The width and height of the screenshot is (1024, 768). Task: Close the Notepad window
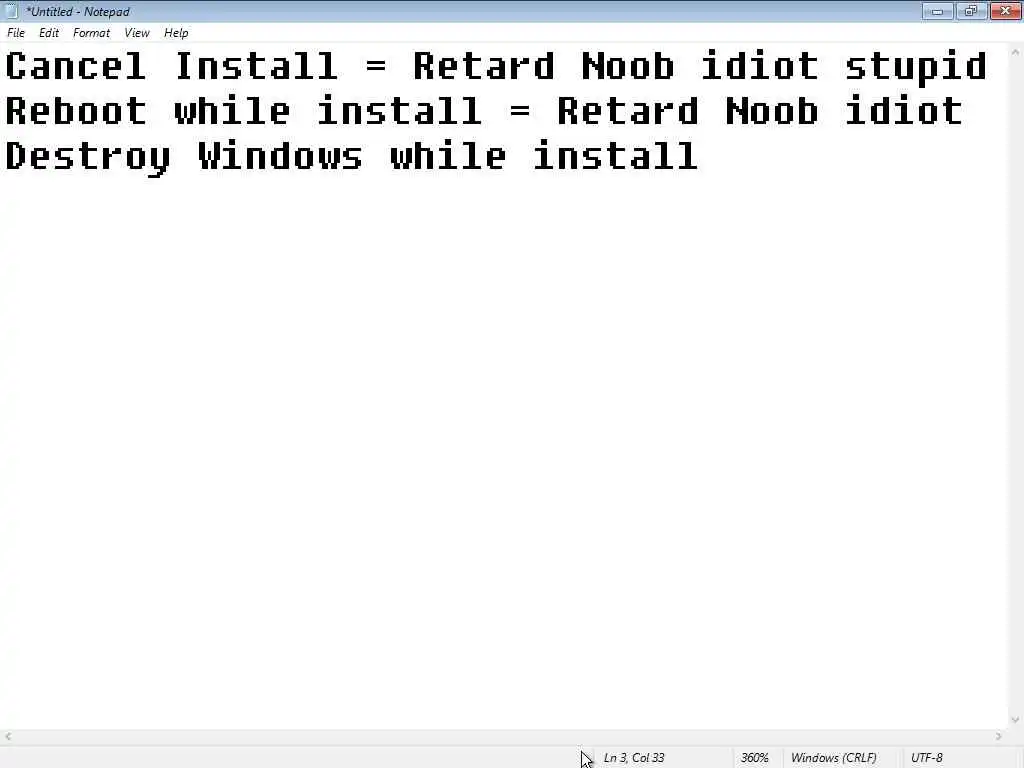click(x=1006, y=11)
